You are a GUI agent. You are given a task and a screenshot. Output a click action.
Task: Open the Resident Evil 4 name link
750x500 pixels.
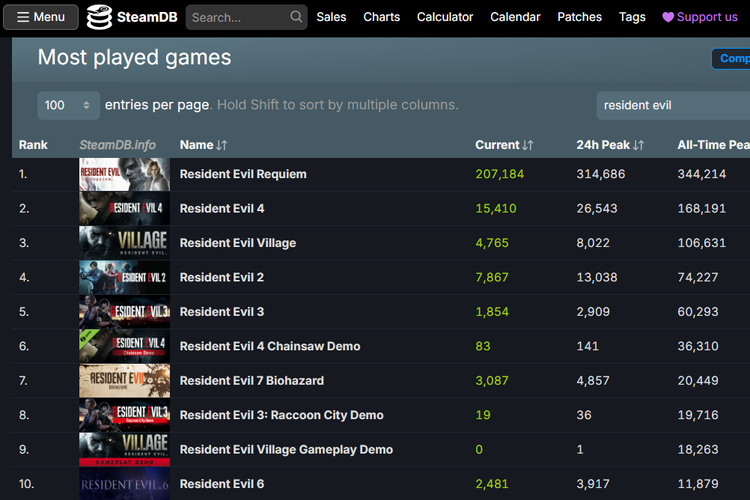(222, 209)
